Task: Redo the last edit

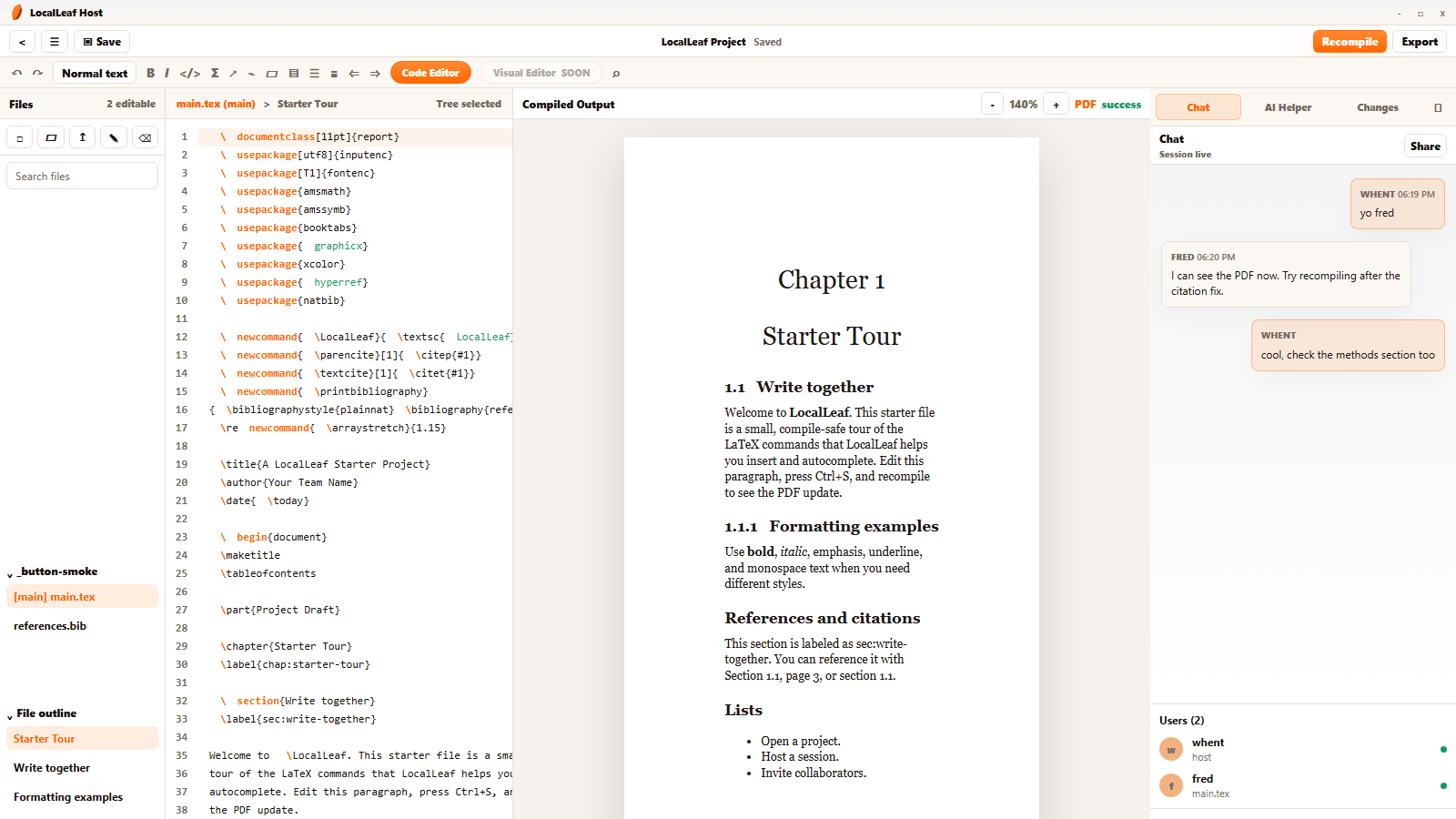Action: 37,73
